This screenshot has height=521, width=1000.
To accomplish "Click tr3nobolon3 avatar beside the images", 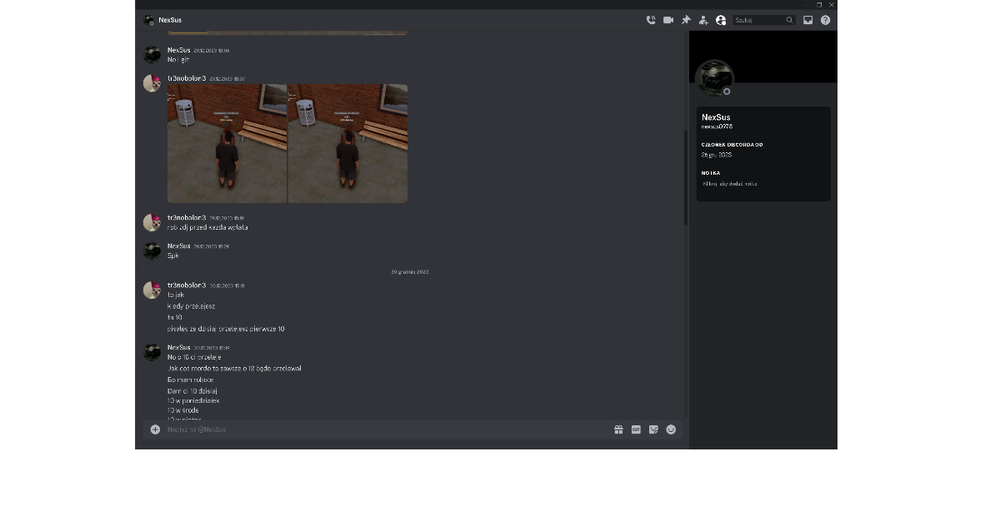I will 152,84.
